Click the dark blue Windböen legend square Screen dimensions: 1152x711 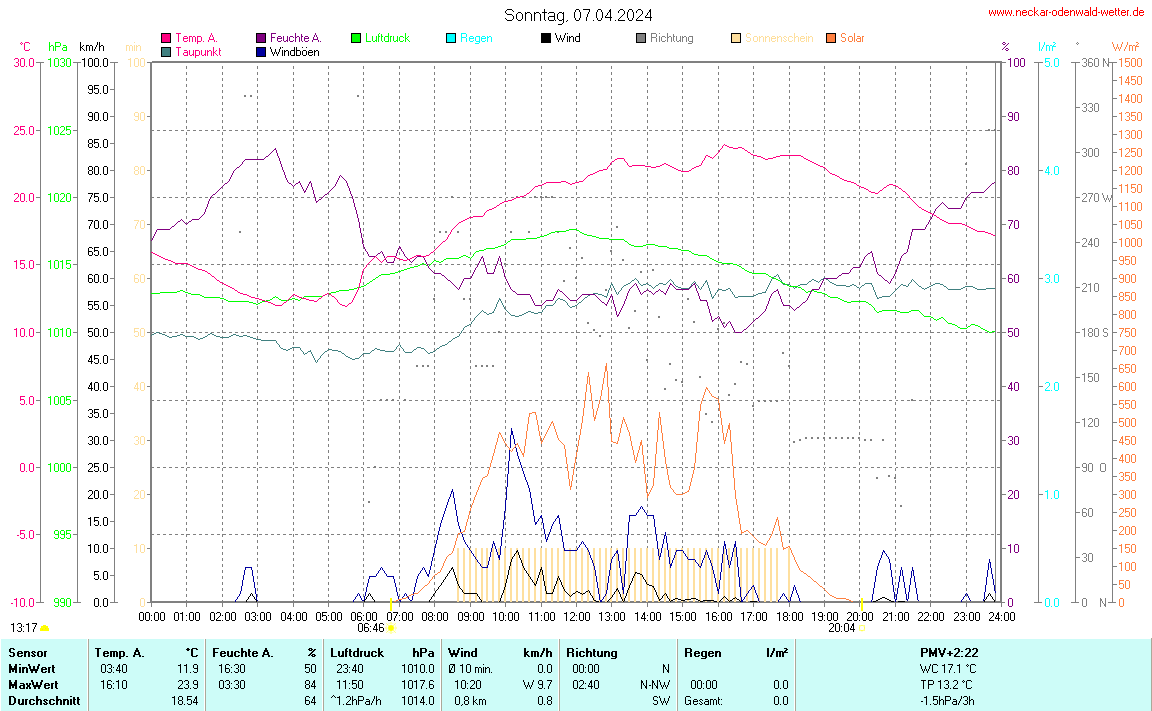click(x=262, y=51)
